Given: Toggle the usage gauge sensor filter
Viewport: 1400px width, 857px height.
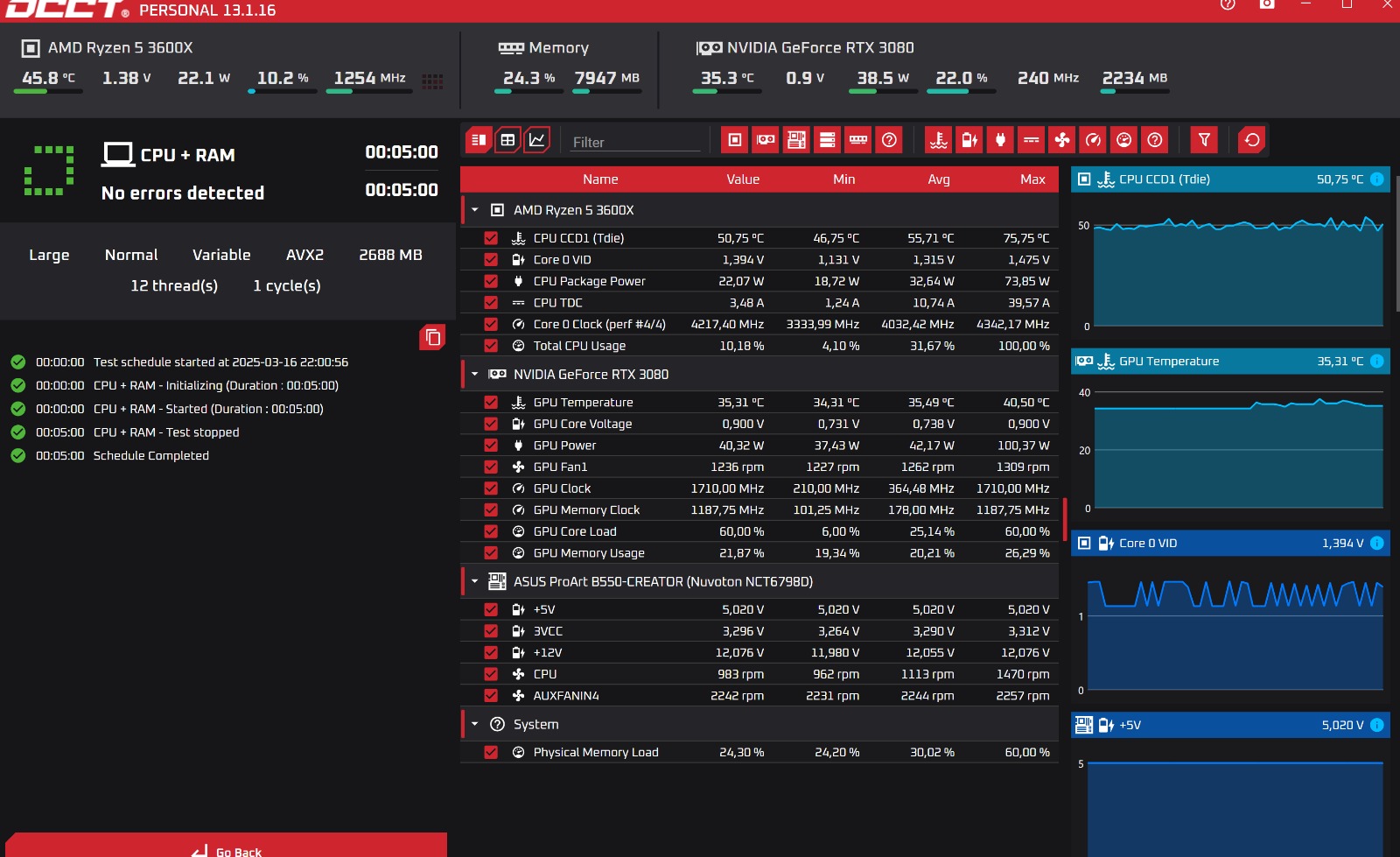Looking at the screenshot, I should tap(1124, 140).
